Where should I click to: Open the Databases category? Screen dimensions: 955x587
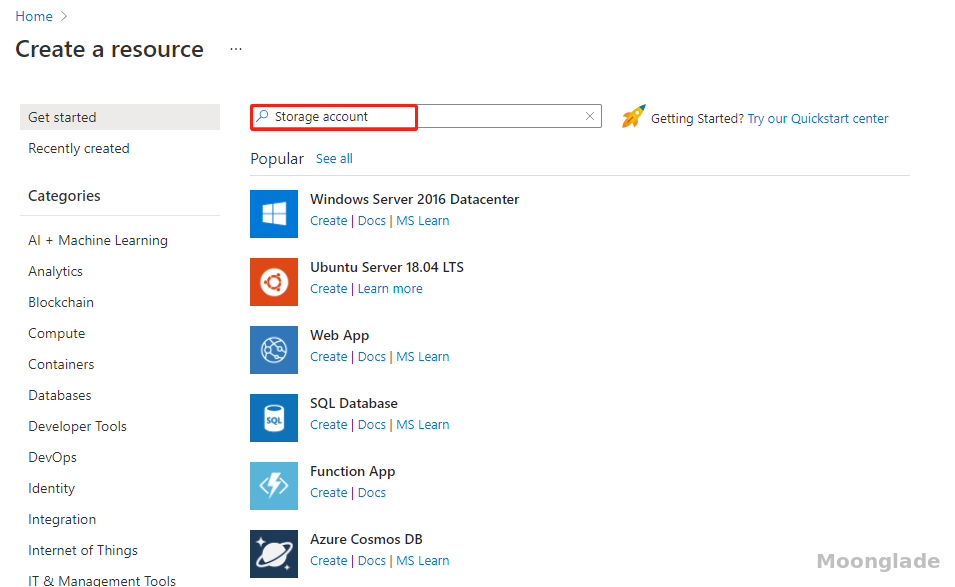pyautogui.click(x=59, y=395)
